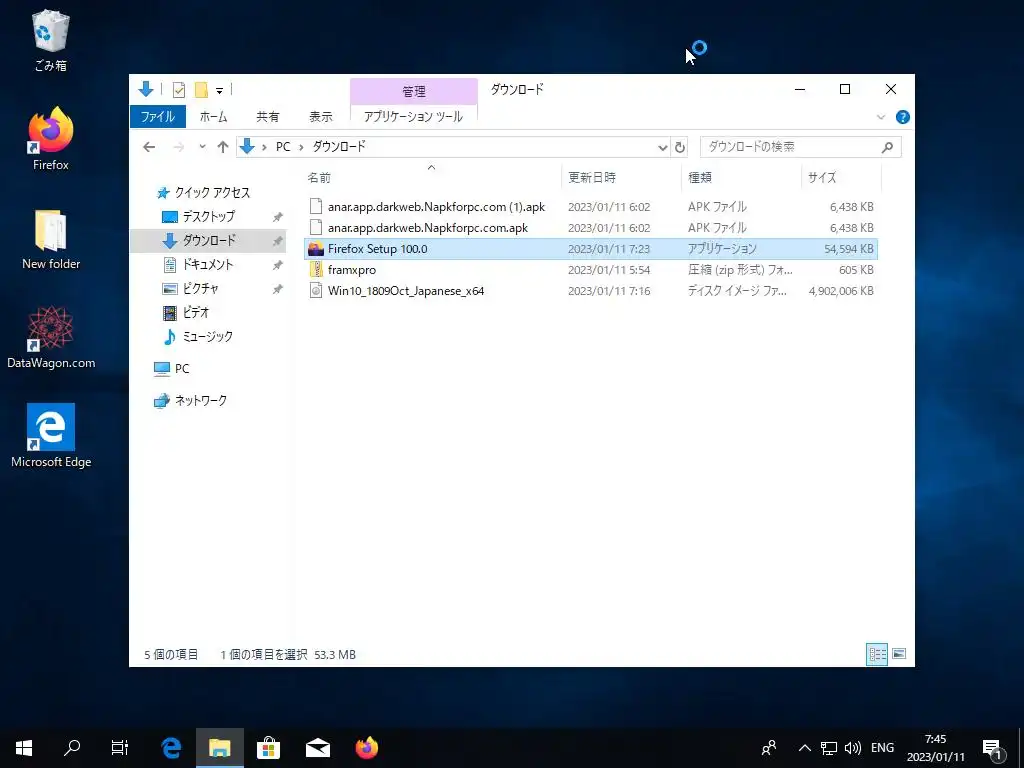Open the アプリケーション ツール tab
The width and height of the screenshot is (1024, 768).
pos(413,116)
